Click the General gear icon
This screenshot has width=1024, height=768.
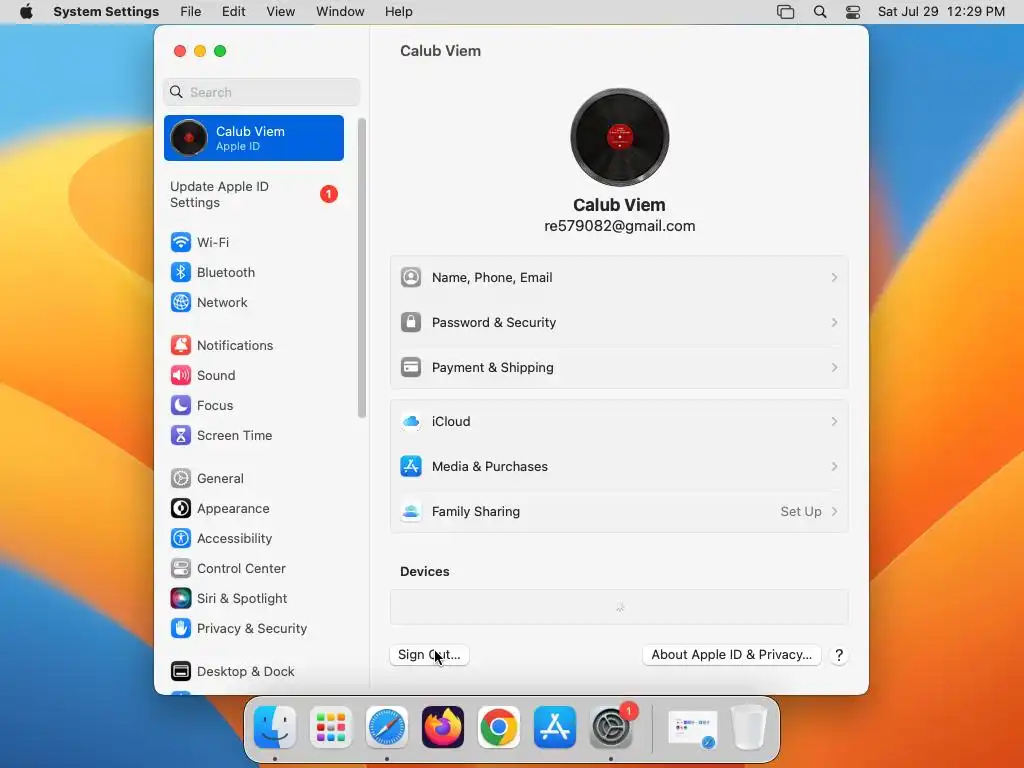coord(181,479)
